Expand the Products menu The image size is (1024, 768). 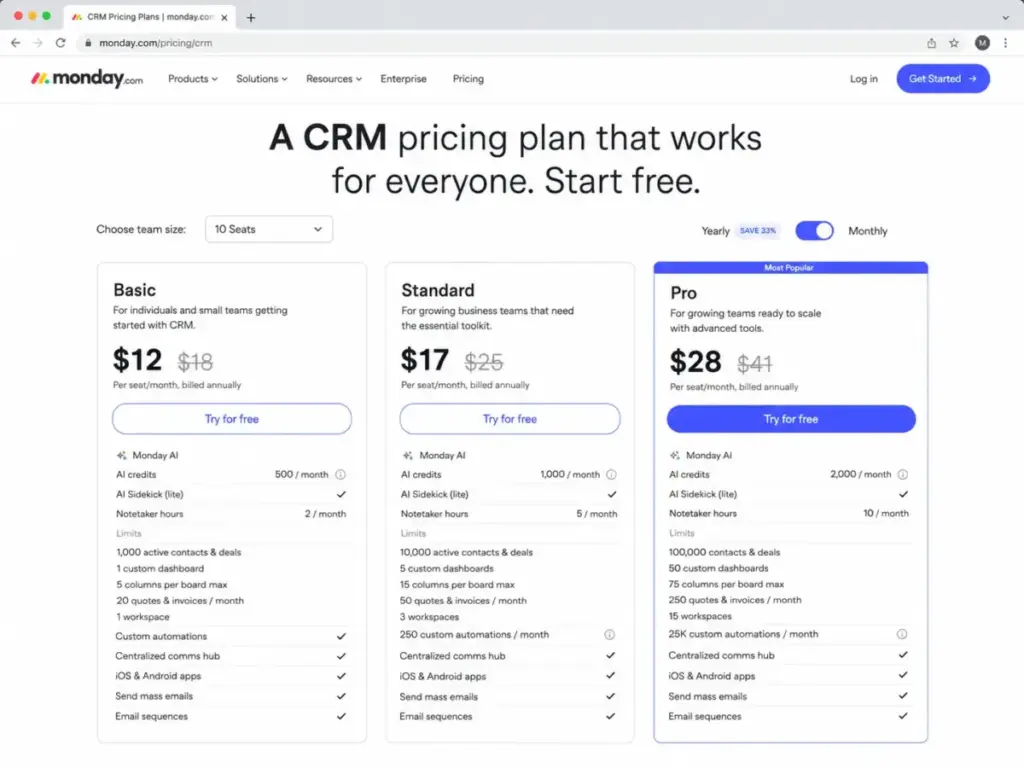[x=193, y=79]
